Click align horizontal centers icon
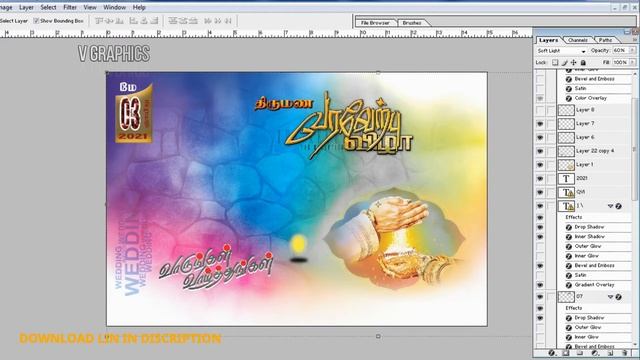This screenshot has height=360, width=640. pyautogui.click(x=144, y=20)
